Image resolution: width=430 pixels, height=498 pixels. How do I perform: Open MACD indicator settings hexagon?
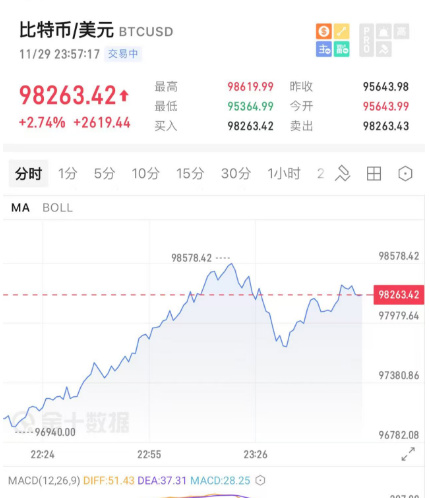(x=260, y=480)
